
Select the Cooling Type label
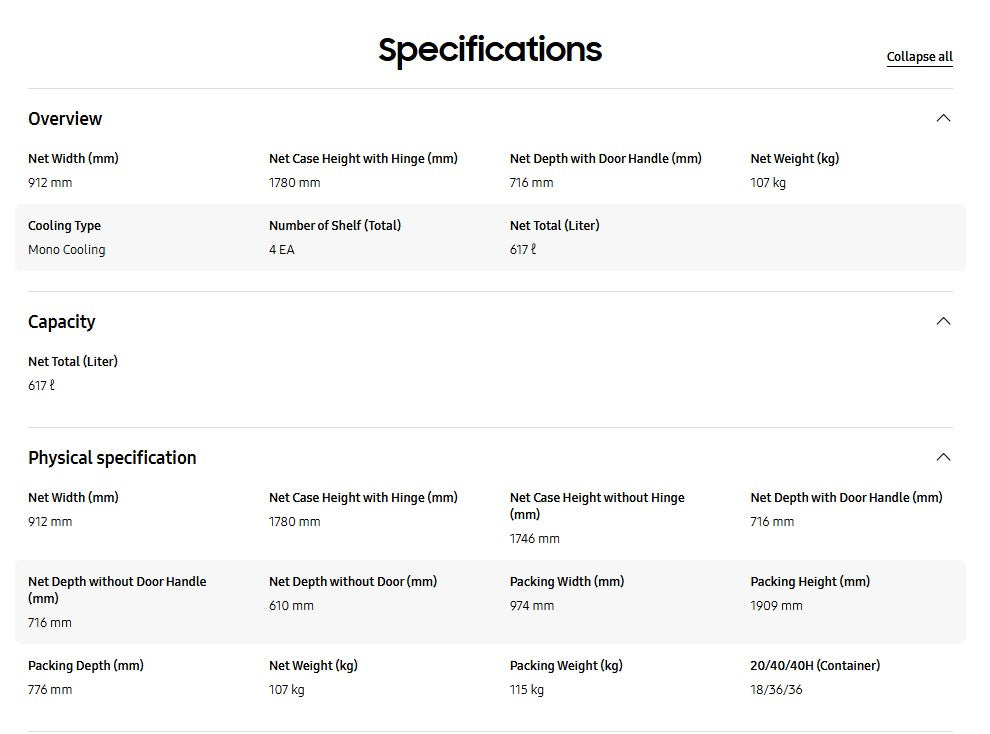64,226
